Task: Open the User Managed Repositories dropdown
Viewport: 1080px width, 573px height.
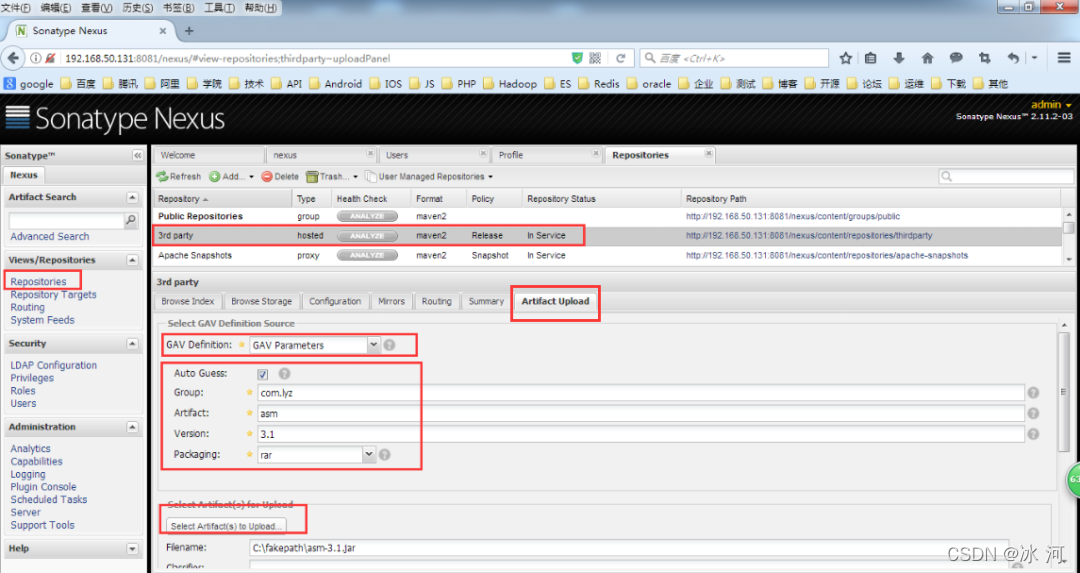Action: [x=429, y=177]
